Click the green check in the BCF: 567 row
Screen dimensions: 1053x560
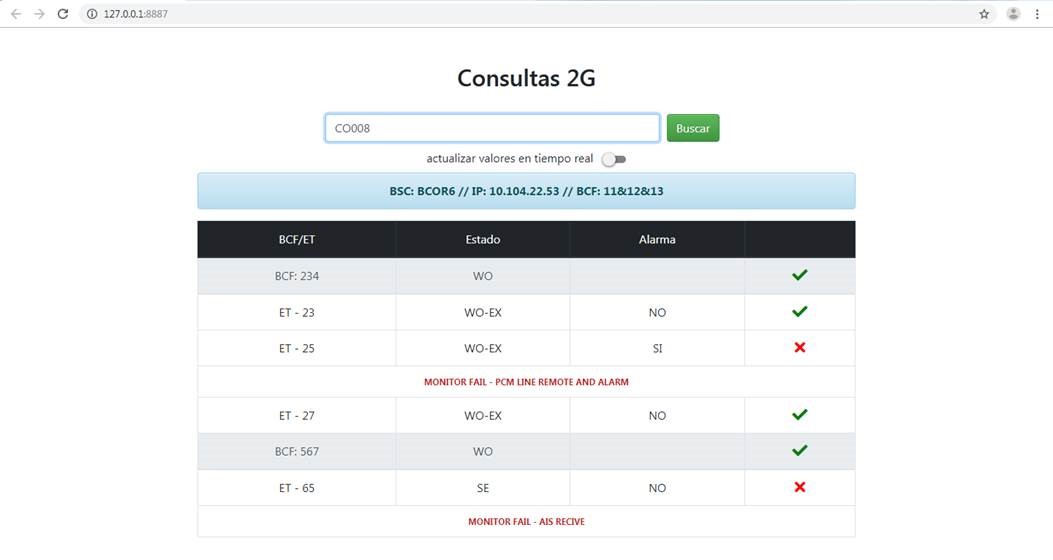(x=799, y=451)
